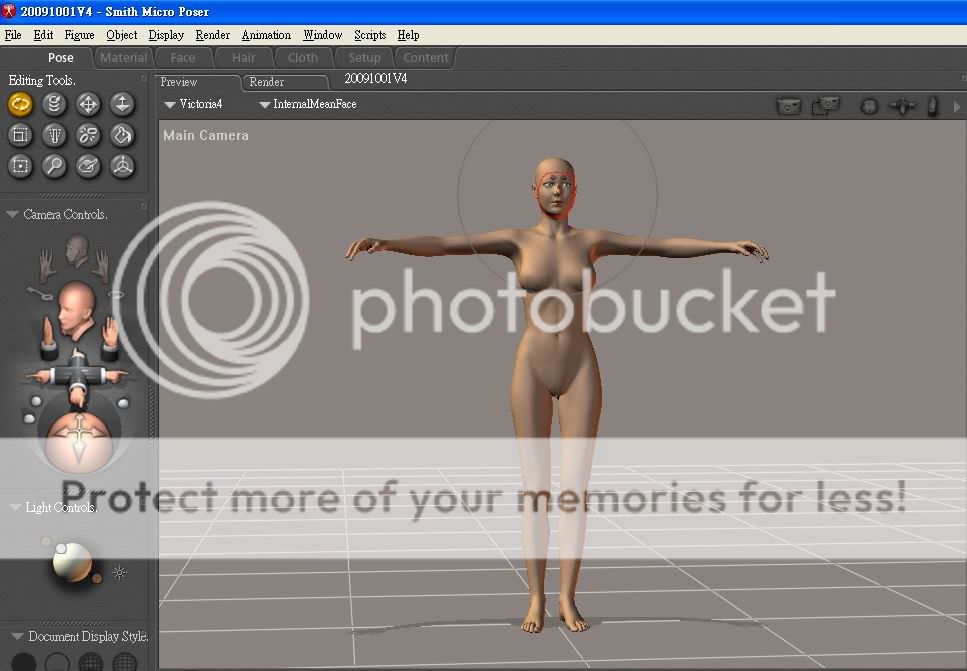The width and height of the screenshot is (967, 671).
Task: Open the Animation menu
Action: [x=266, y=35]
